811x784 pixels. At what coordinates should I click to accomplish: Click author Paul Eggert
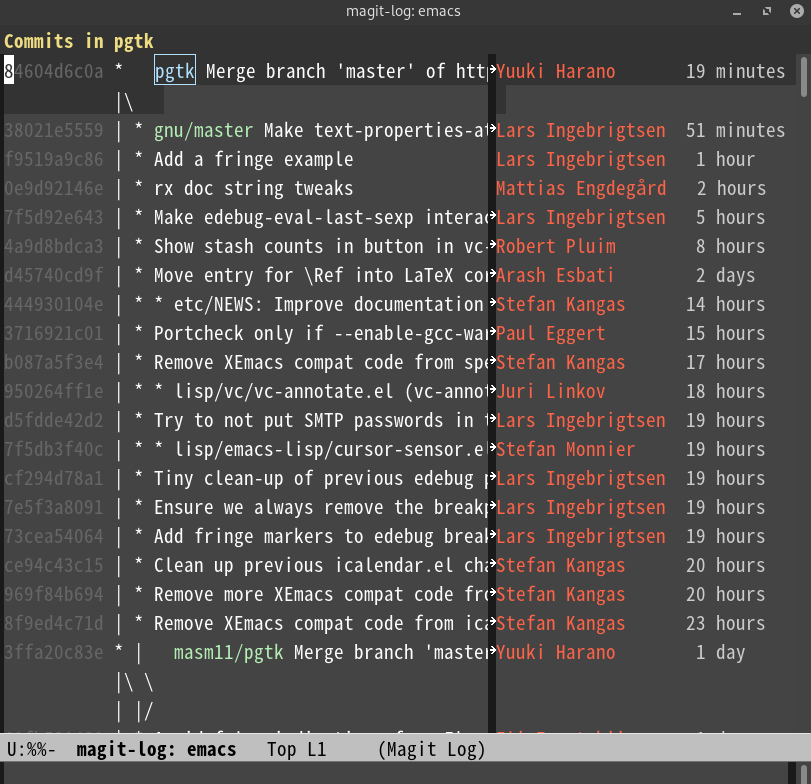pos(551,333)
